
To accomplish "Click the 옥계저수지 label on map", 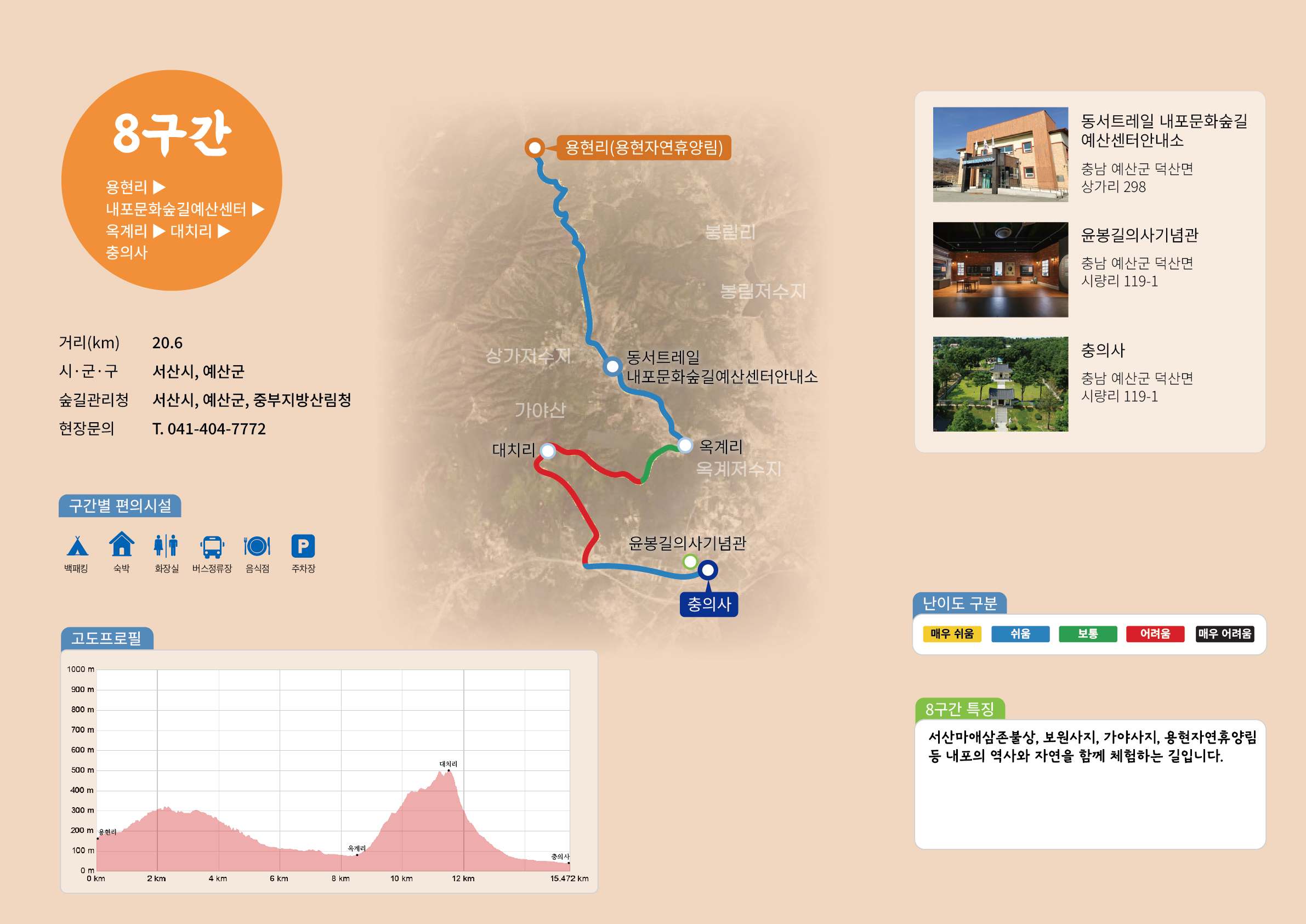I will click(x=739, y=469).
